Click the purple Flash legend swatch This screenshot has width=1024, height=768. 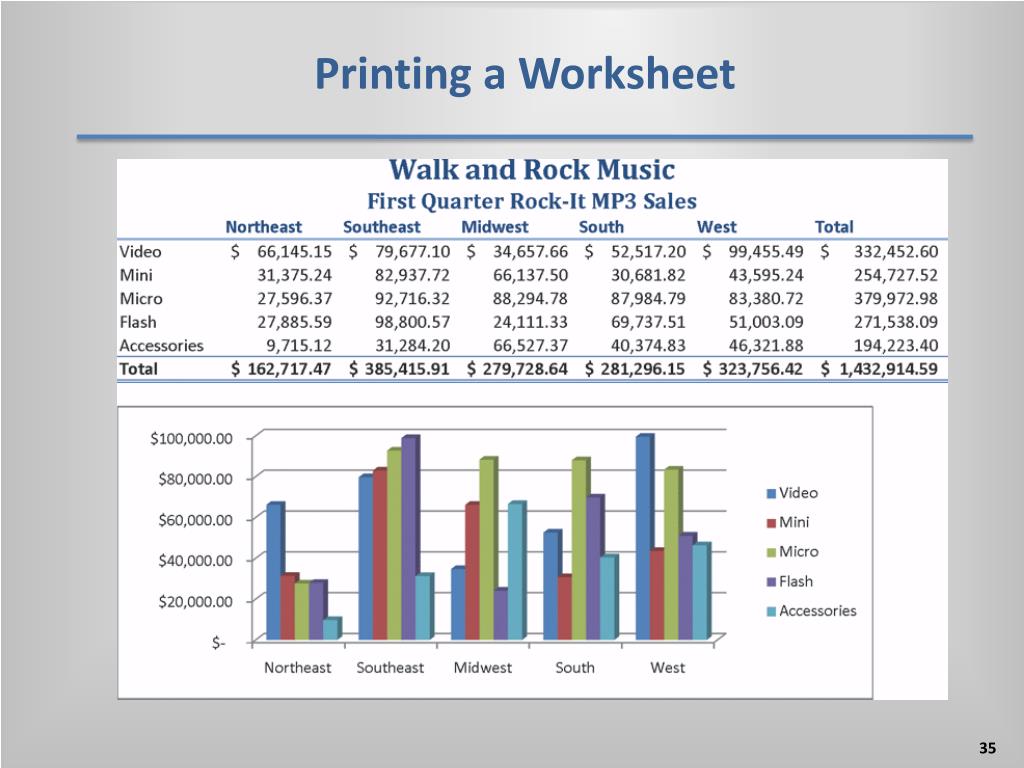tap(771, 582)
